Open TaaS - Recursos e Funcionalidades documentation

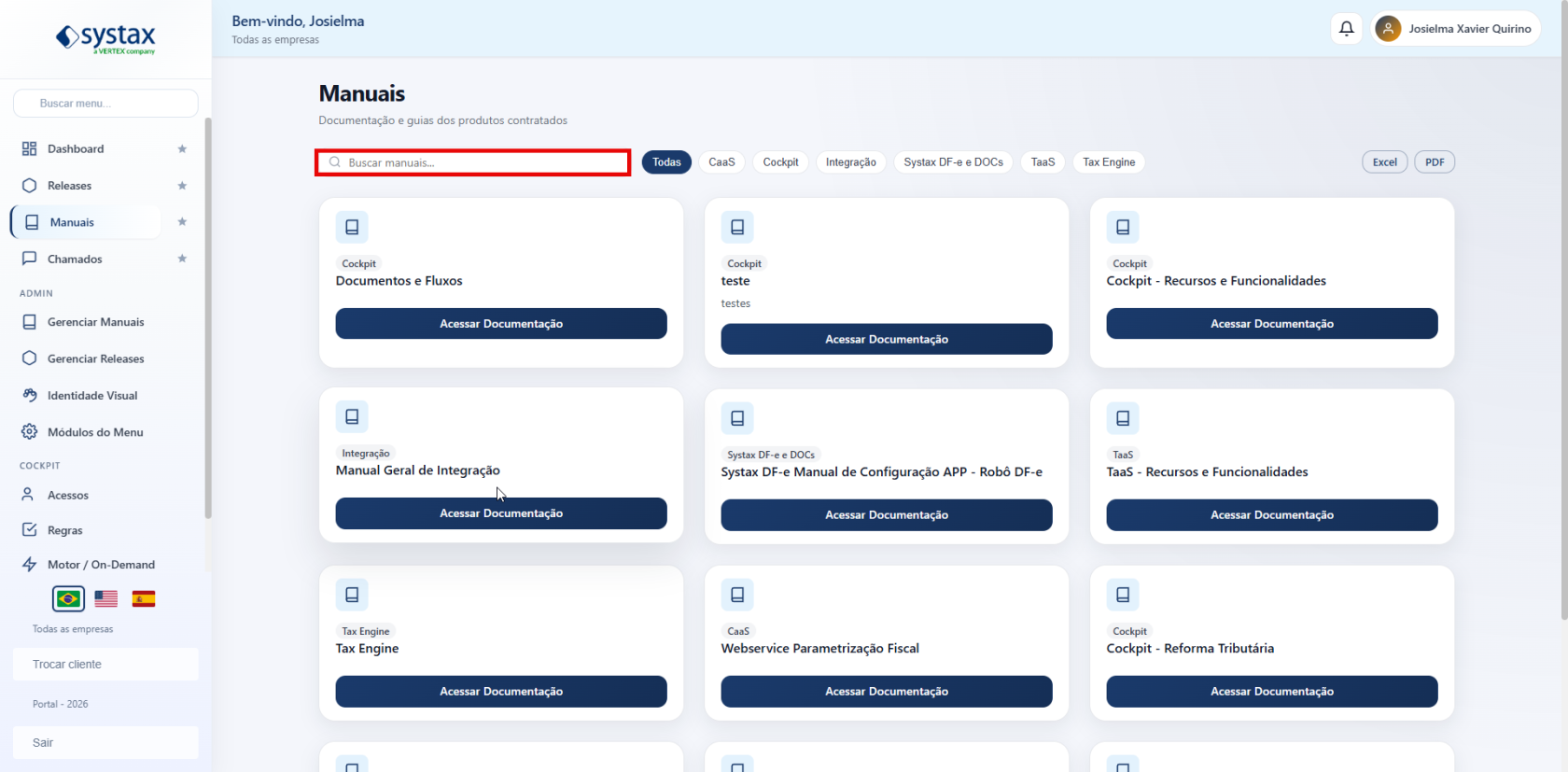(1272, 515)
